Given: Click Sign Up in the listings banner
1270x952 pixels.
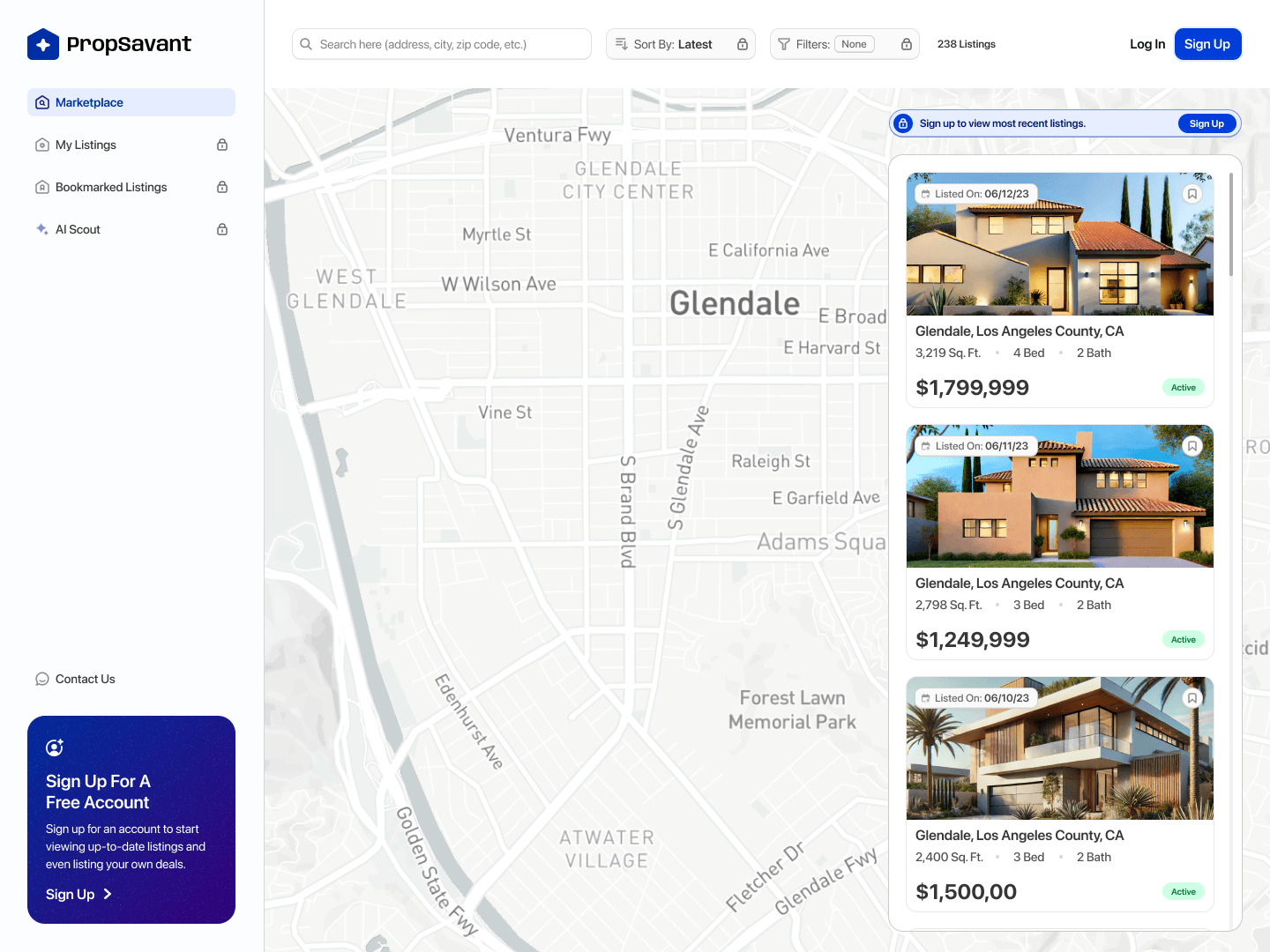Looking at the screenshot, I should click(1206, 123).
